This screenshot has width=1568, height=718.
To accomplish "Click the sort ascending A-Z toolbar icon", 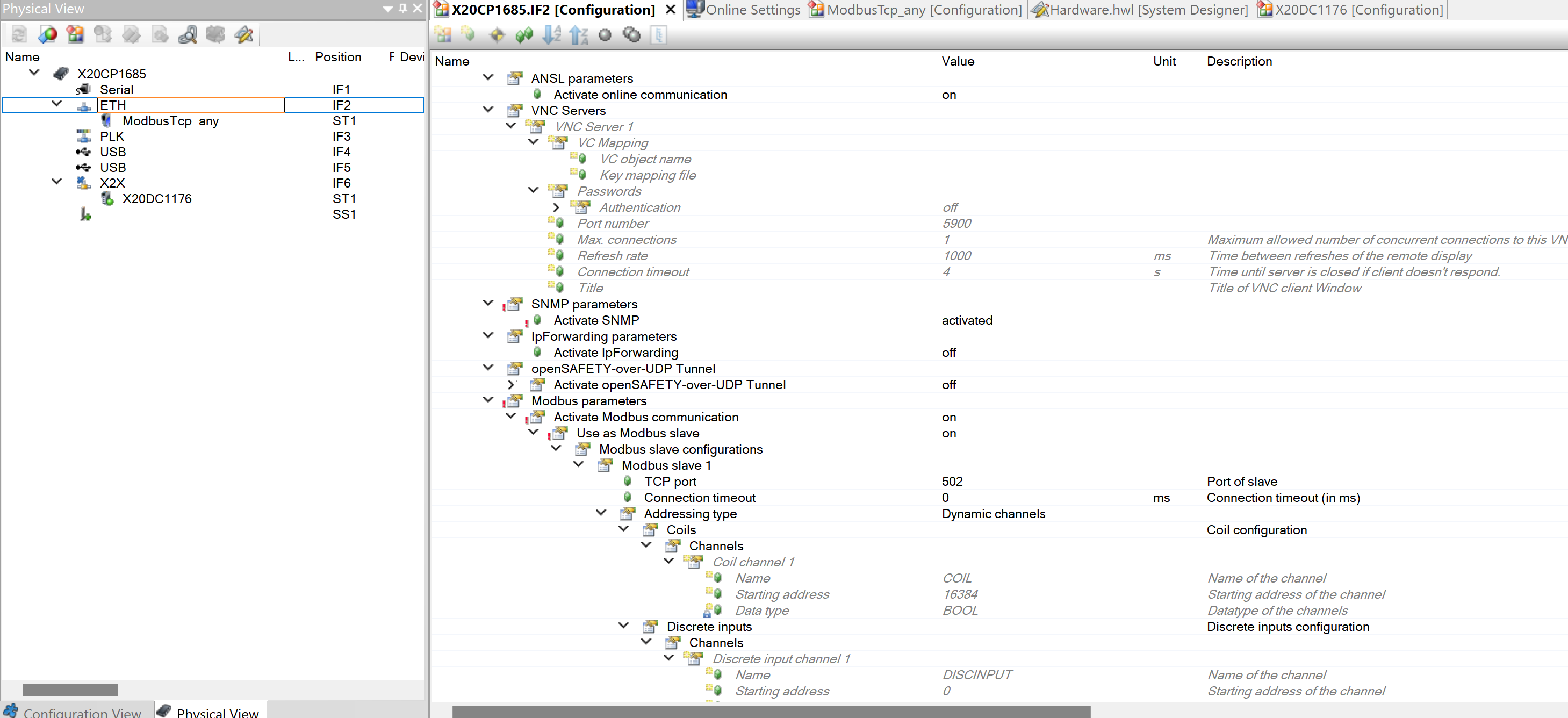I will pos(551,35).
